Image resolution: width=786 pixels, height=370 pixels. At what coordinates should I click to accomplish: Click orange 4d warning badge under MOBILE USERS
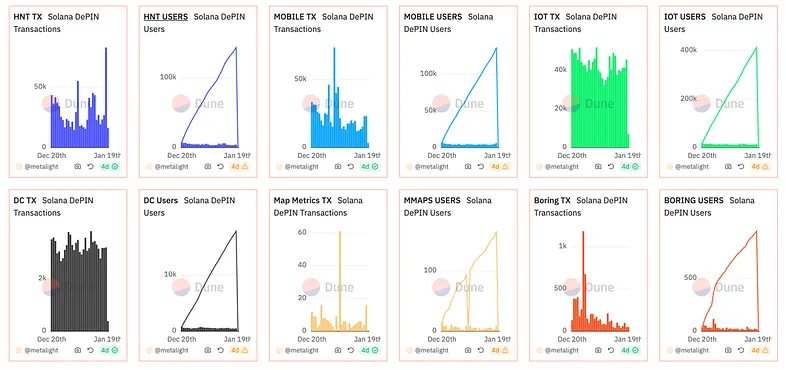click(x=500, y=166)
